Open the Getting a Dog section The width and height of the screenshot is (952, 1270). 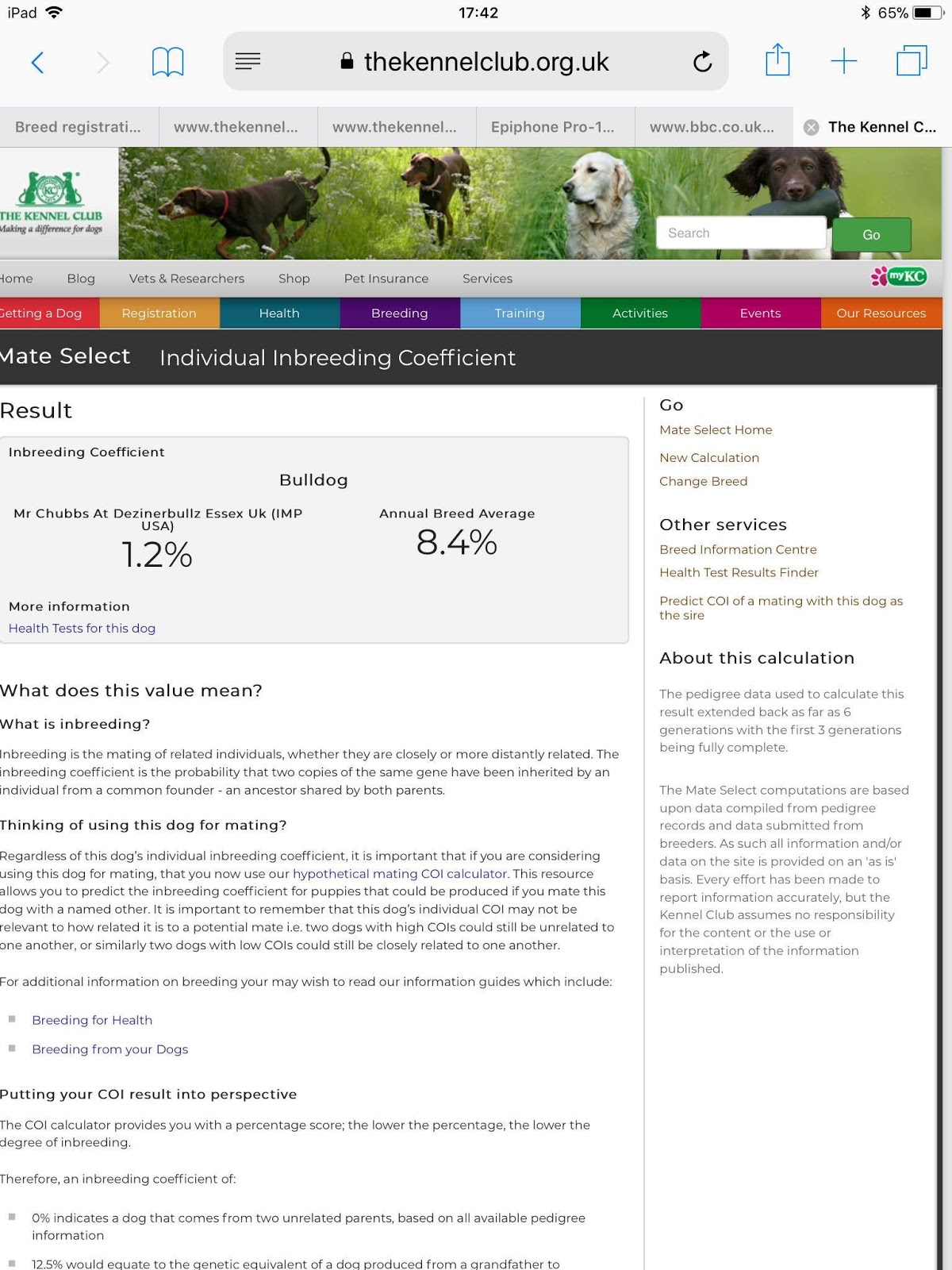tap(49, 313)
